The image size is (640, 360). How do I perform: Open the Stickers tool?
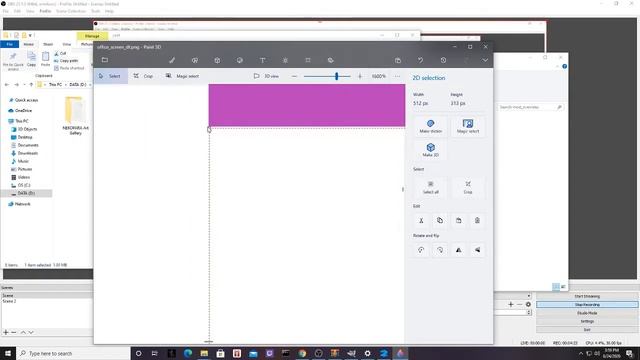click(x=240, y=60)
